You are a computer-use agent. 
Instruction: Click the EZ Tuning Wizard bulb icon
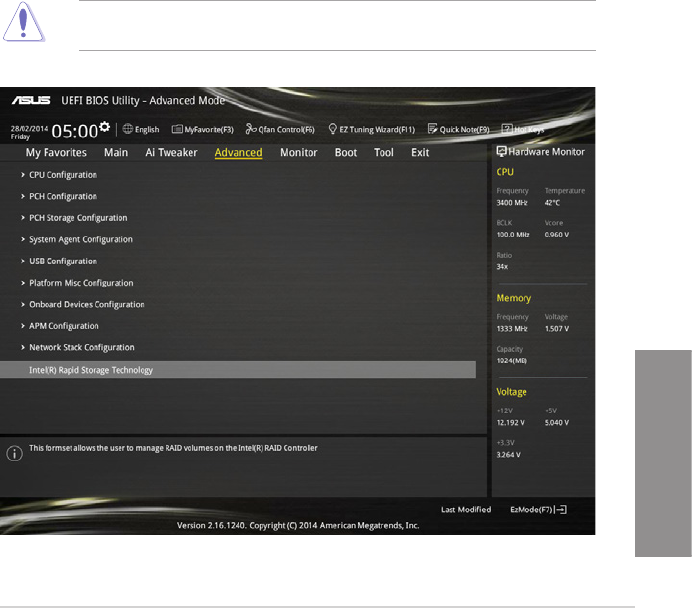tap(333, 129)
